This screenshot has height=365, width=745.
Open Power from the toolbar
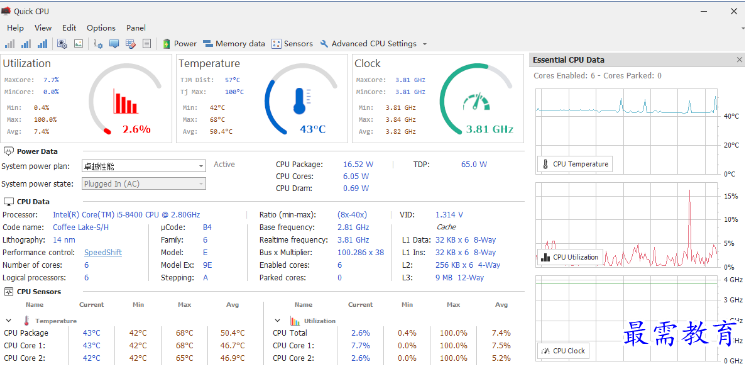180,44
